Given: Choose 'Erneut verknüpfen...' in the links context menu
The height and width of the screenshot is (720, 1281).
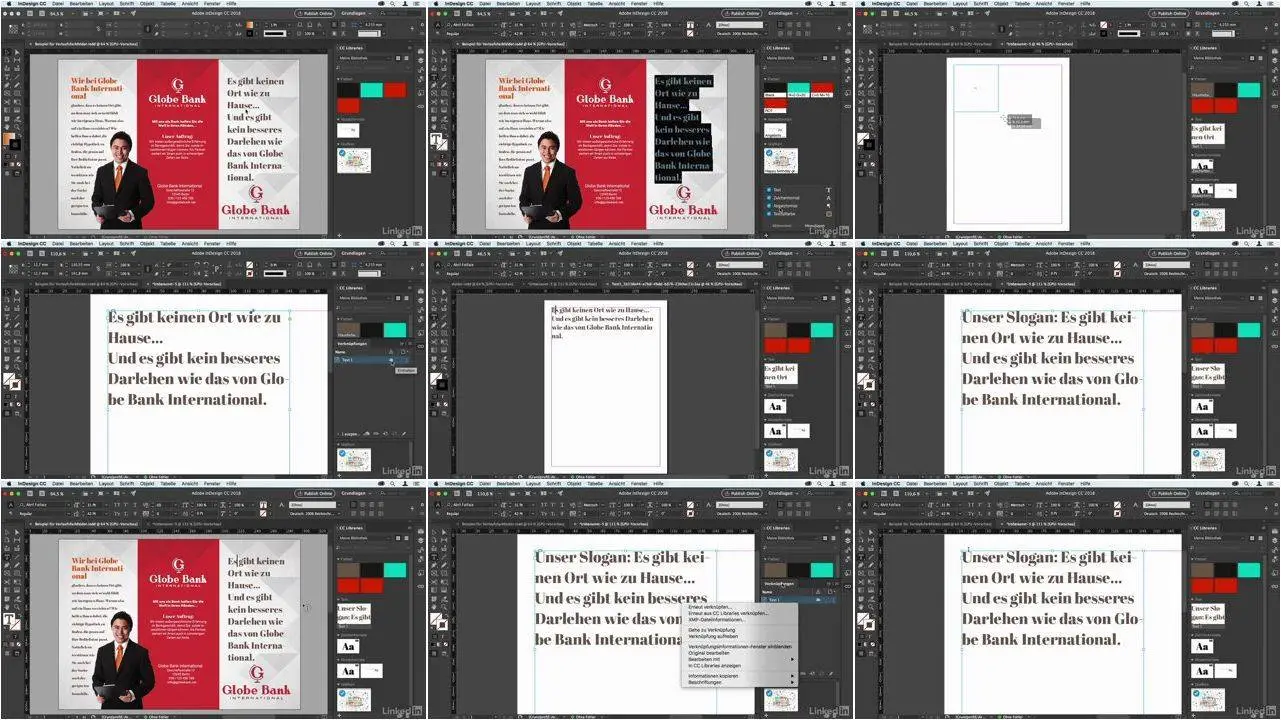Looking at the screenshot, I should [x=712, y=607].
